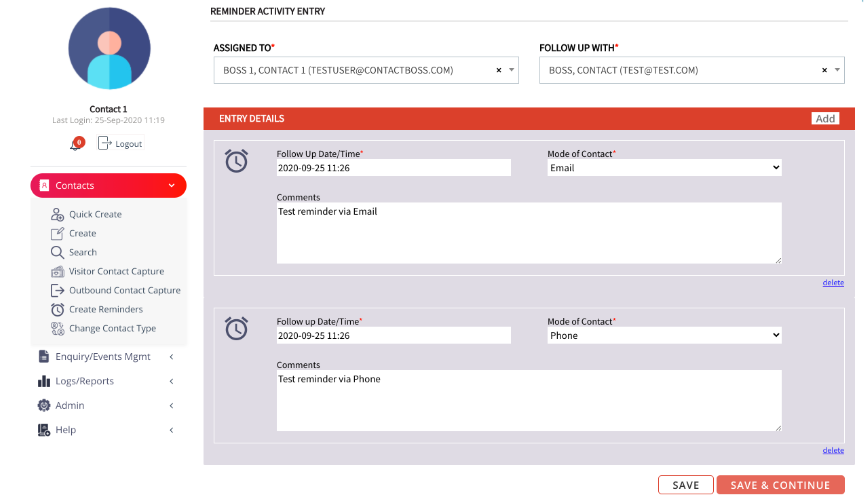Viewport: 865px width, 500px height.
Task: Click the Visitor Contact Capture icon
Action: pyautogui.click(x=58, y=271)
